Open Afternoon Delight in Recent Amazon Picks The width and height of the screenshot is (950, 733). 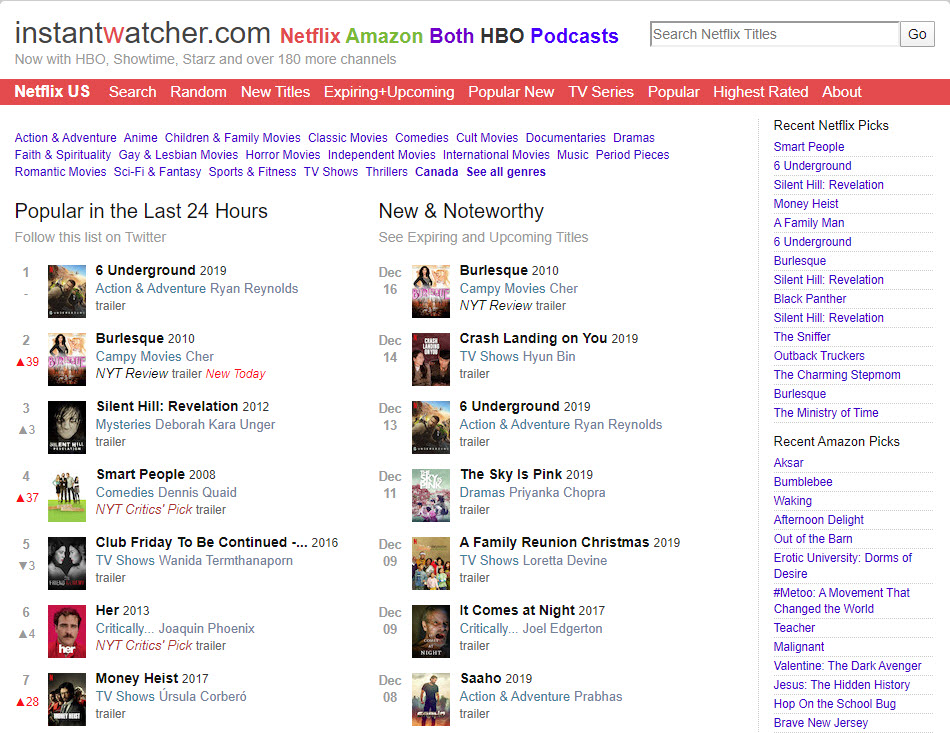point(819,520)
